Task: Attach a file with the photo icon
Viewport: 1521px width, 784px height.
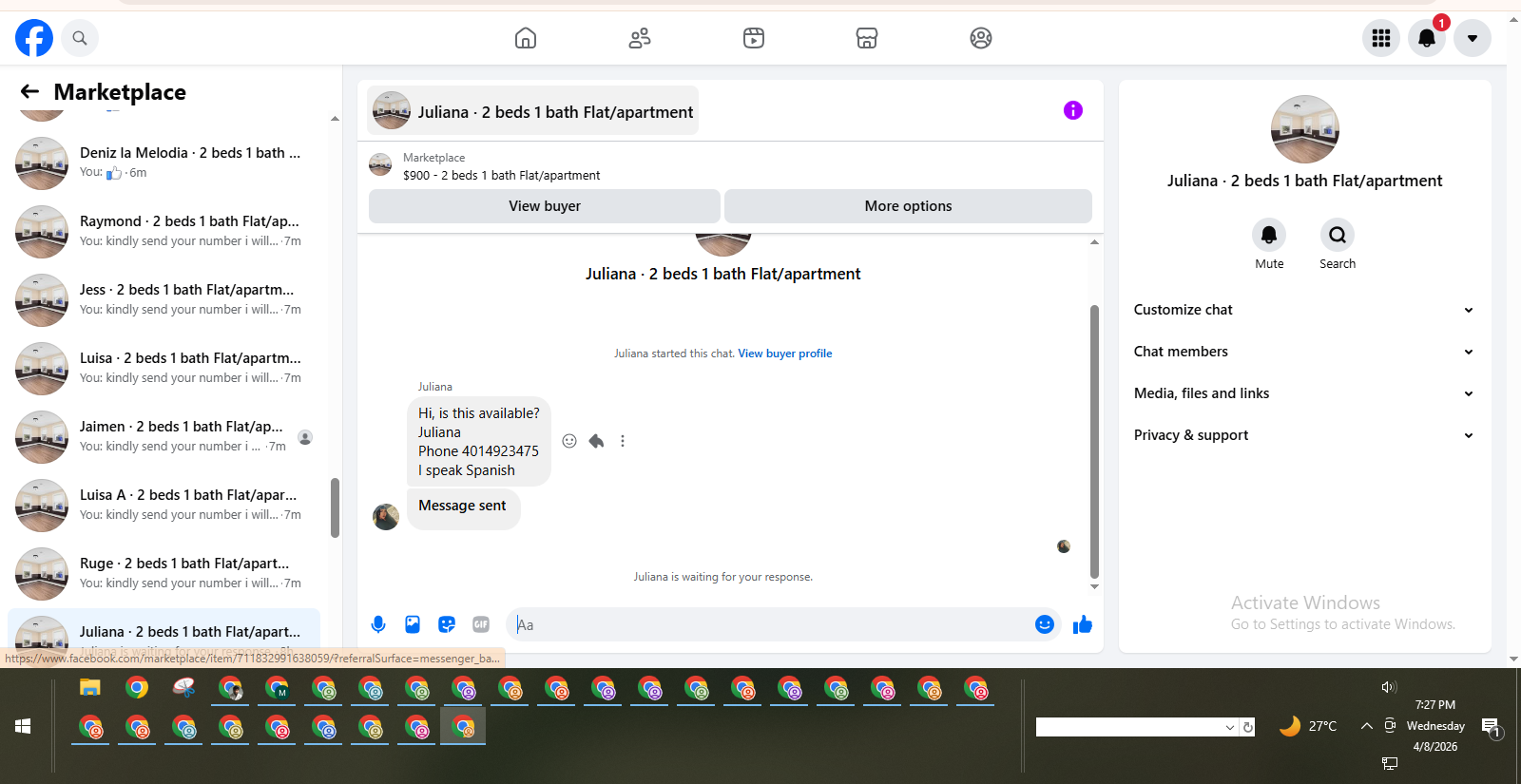Action: click(x=413, y=624)
